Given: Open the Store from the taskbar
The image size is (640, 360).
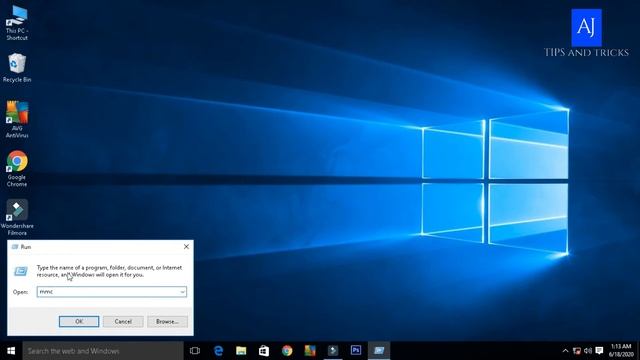Looking at the screenshot, I should pyautogui.click(x=264, y=351).
